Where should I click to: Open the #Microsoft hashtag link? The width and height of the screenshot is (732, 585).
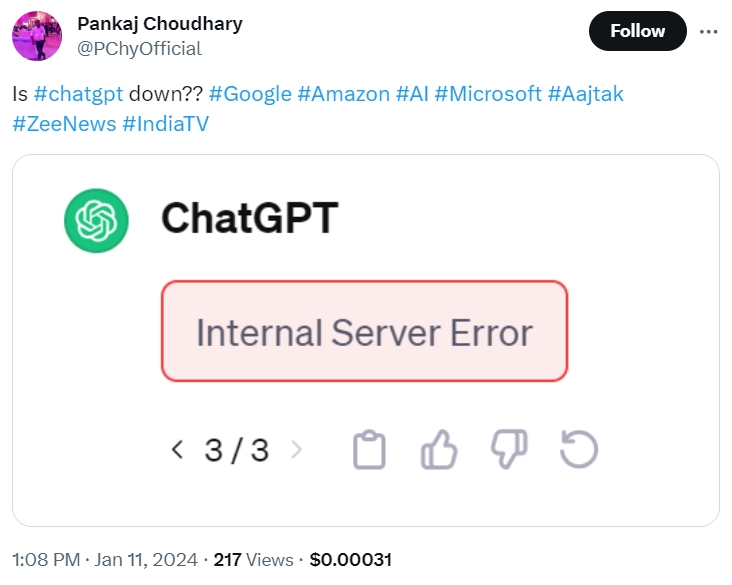tap(488, 94)
